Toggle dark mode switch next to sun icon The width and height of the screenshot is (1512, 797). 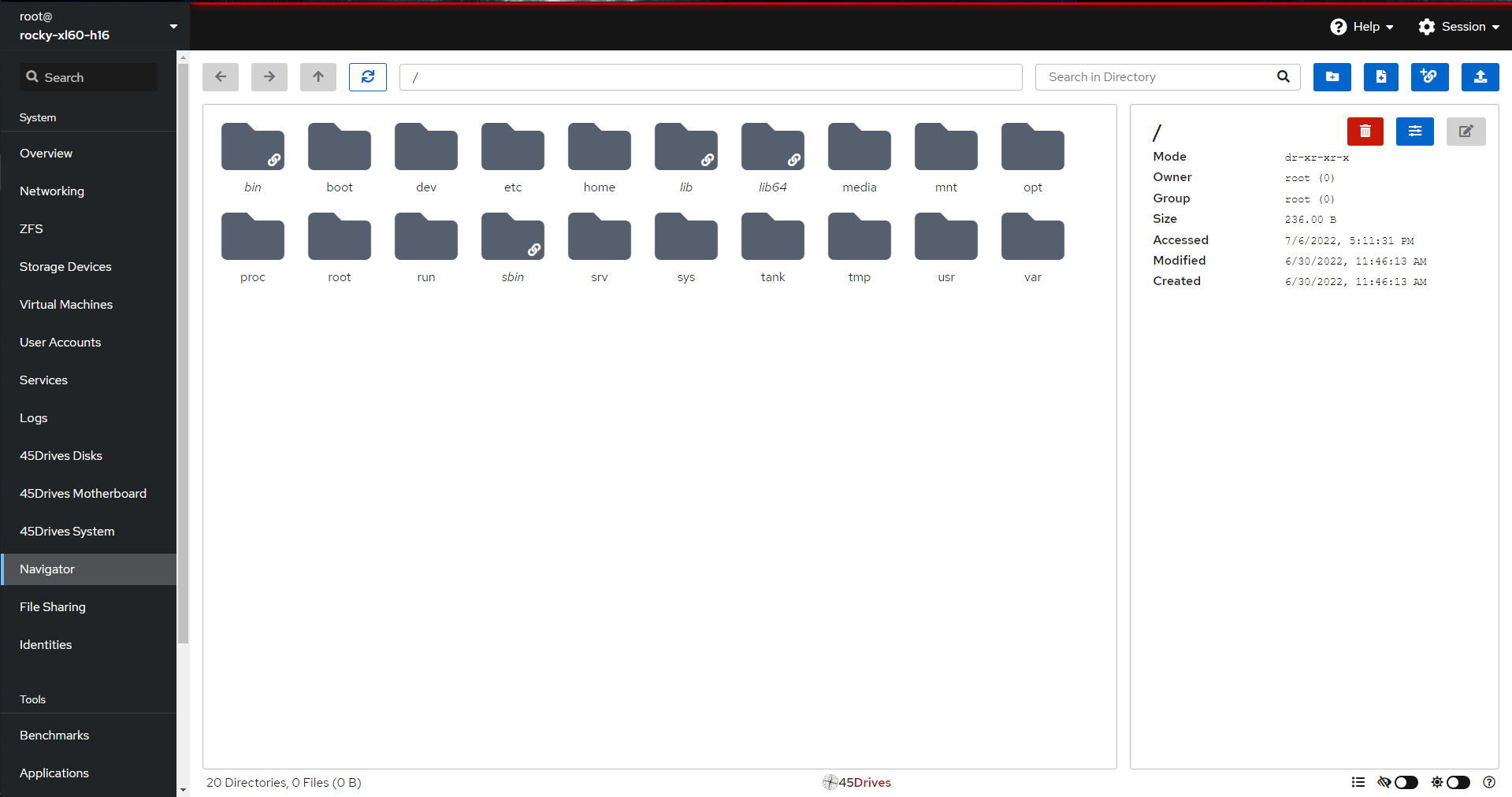pyautogui.click(x=1458, y=782)
